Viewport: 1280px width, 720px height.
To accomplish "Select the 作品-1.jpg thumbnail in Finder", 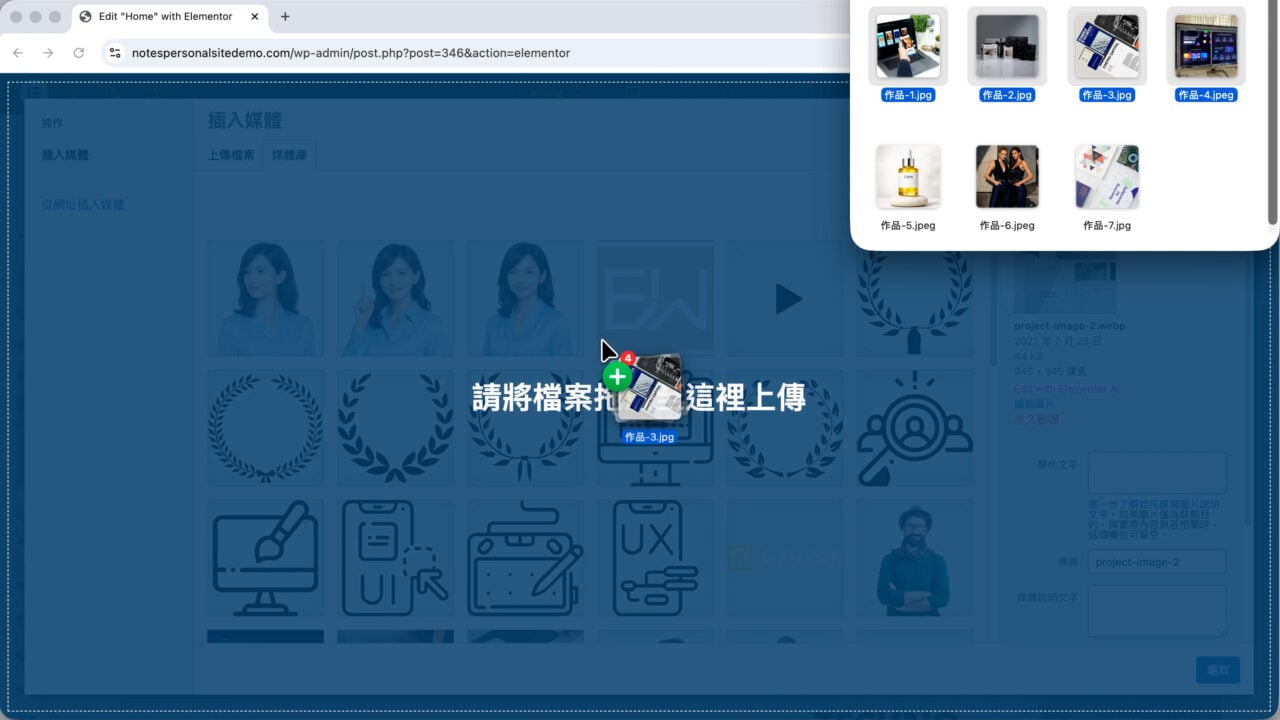I will [x=908, y=46].
